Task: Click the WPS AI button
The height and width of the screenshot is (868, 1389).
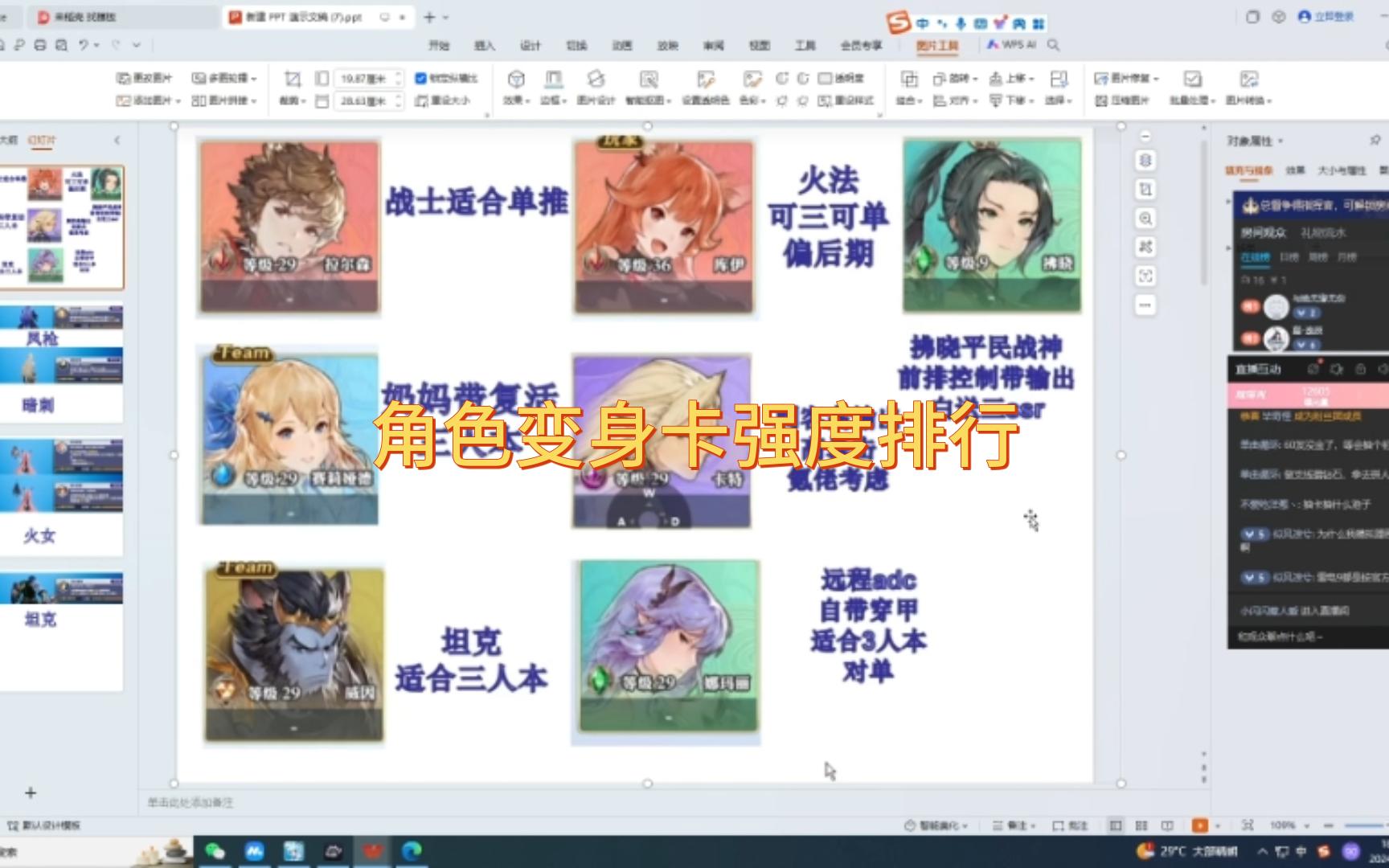Action: 1011,45
